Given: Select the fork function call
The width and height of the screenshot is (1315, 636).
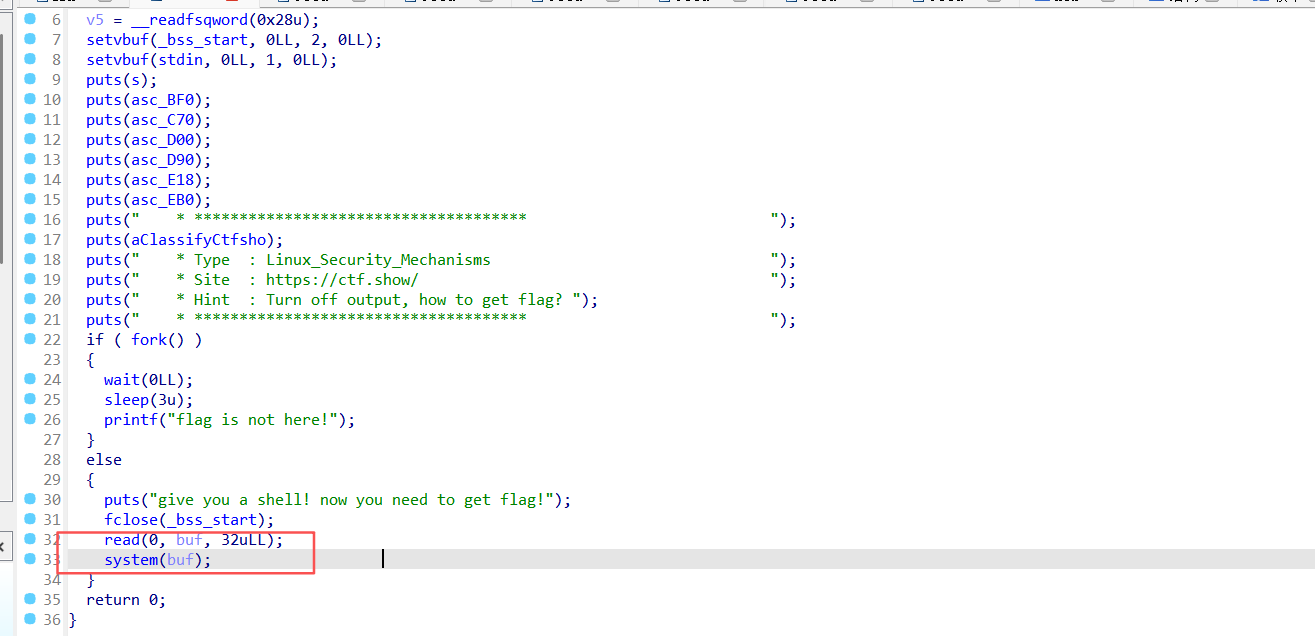Looking at the screenshot, I should click(x=148, y=340).
